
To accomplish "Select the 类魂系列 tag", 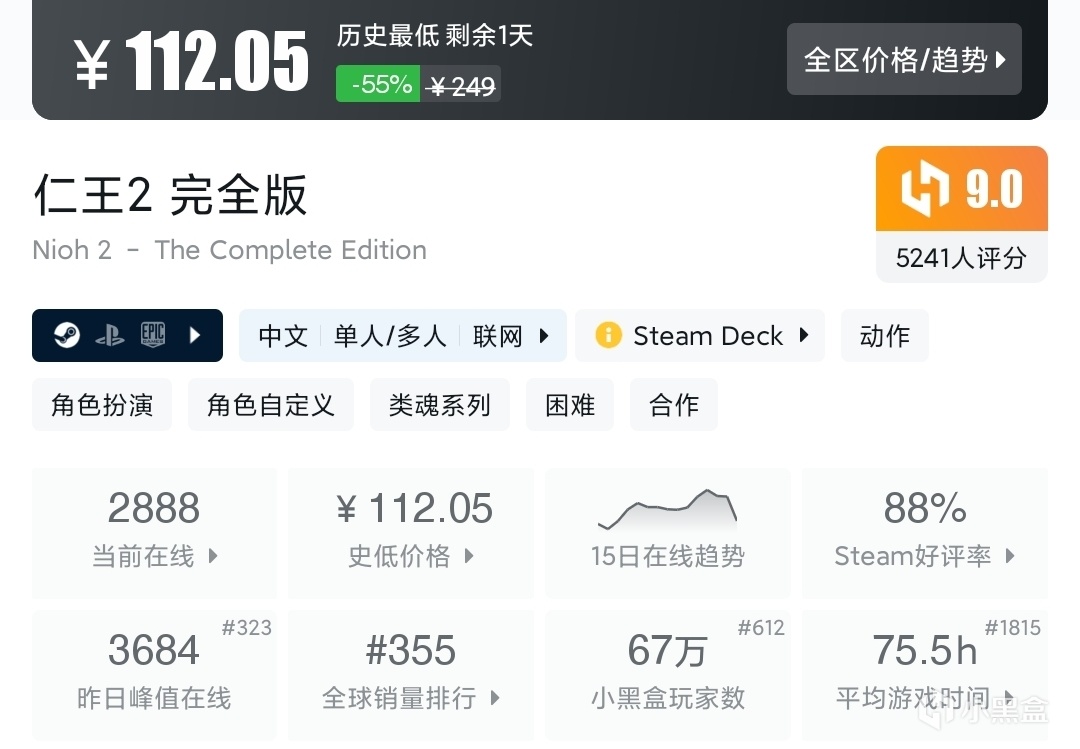I will coord(439,404).
